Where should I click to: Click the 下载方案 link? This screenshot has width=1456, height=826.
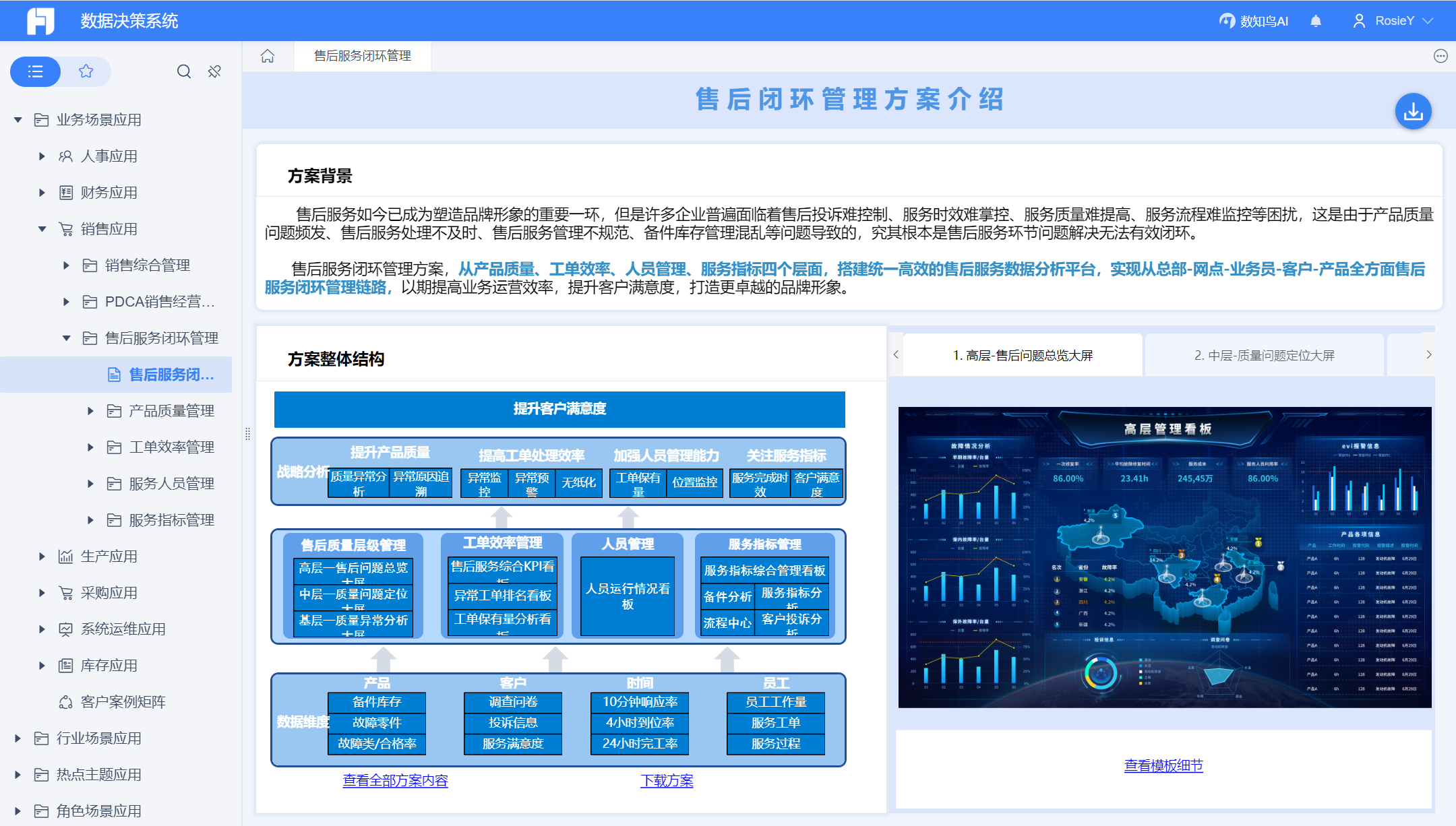(667, 780)
